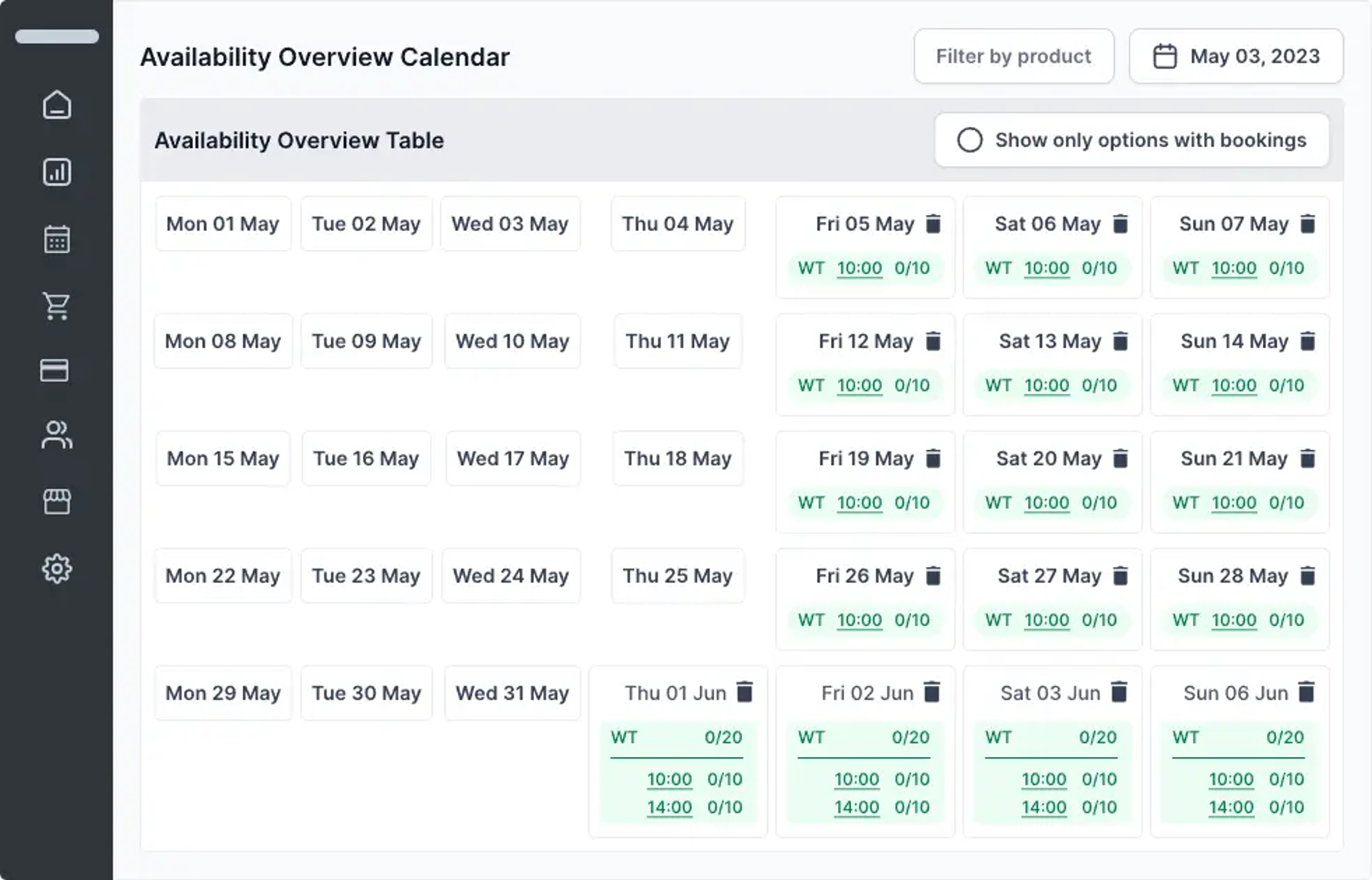Screen dimensions: 1372x880
Task: Open the shopping cart sidebar icon
Action: point(56,306)
